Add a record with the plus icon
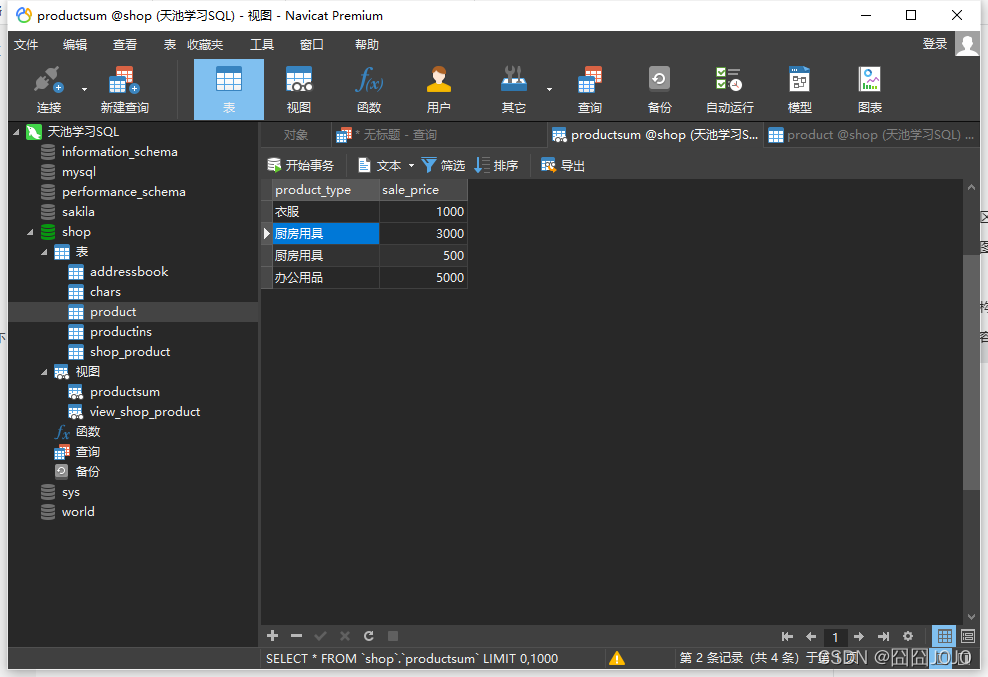 click(273, 635)
